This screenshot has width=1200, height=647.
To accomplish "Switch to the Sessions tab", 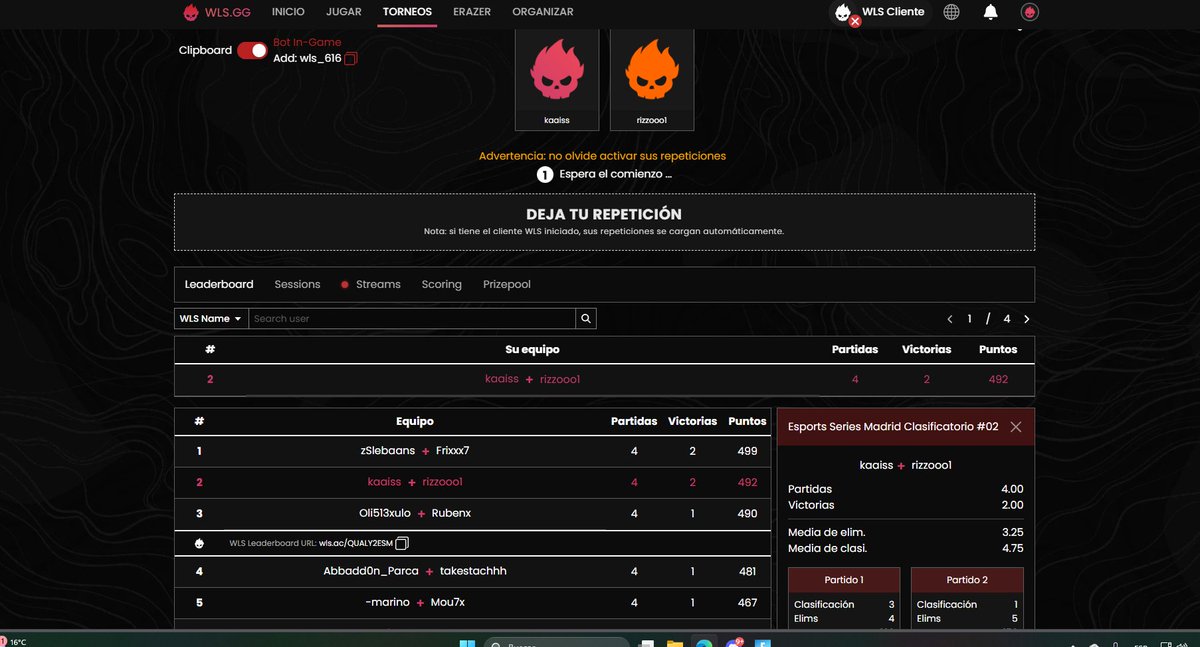I will click(297, 284).
